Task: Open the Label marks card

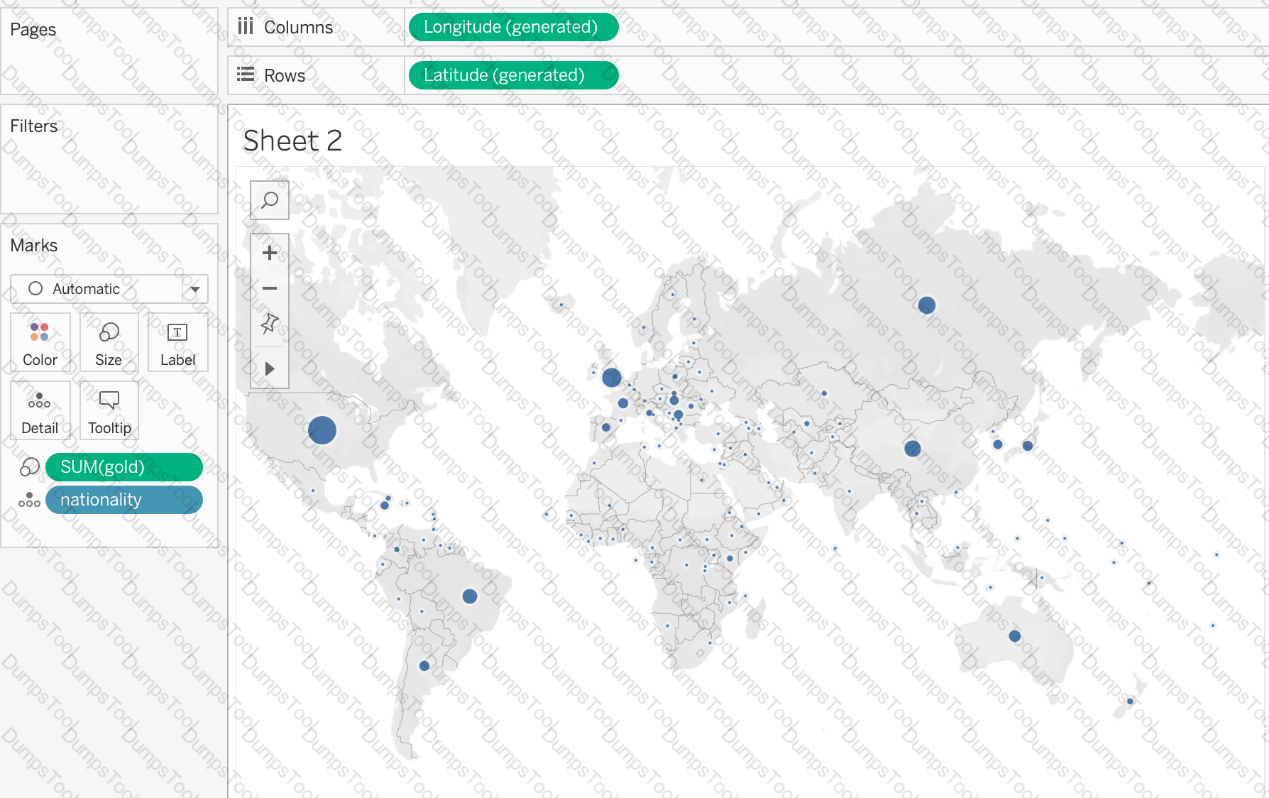Action: pyautogui.click(x=177, y=343)
